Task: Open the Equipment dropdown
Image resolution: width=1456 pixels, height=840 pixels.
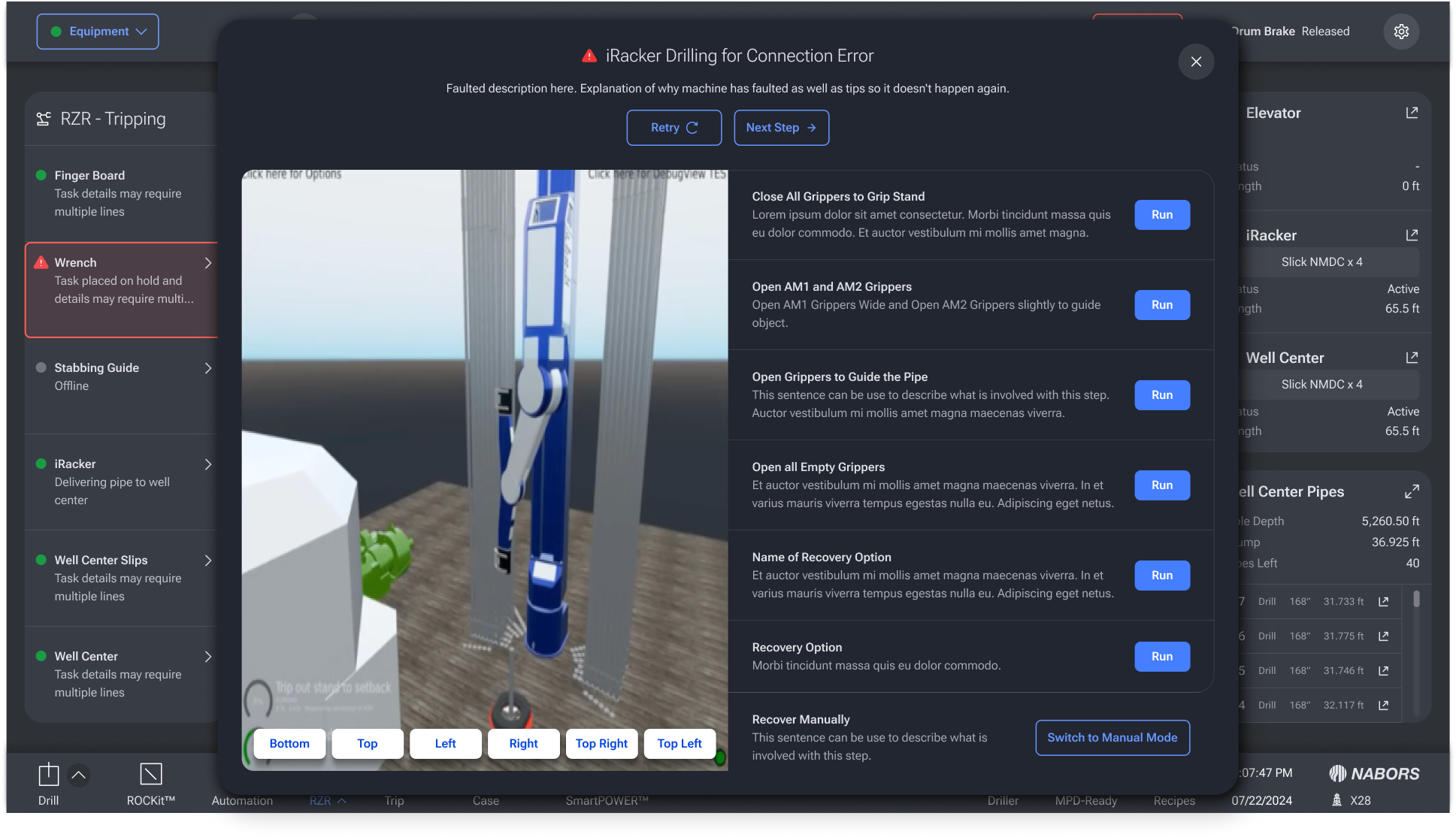Action: (98, 32)
